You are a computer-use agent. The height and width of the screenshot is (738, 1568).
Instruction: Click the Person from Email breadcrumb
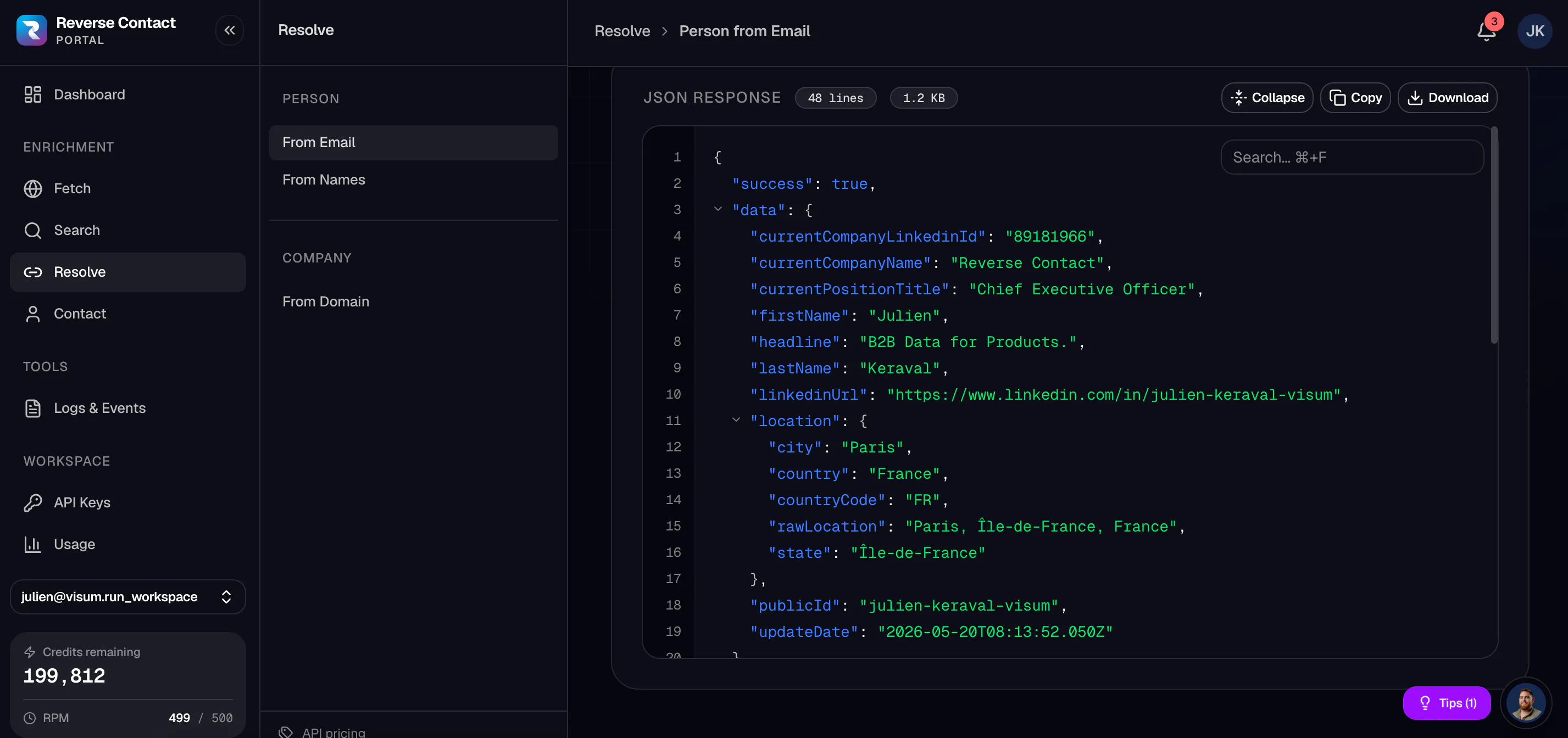[744, 31]
